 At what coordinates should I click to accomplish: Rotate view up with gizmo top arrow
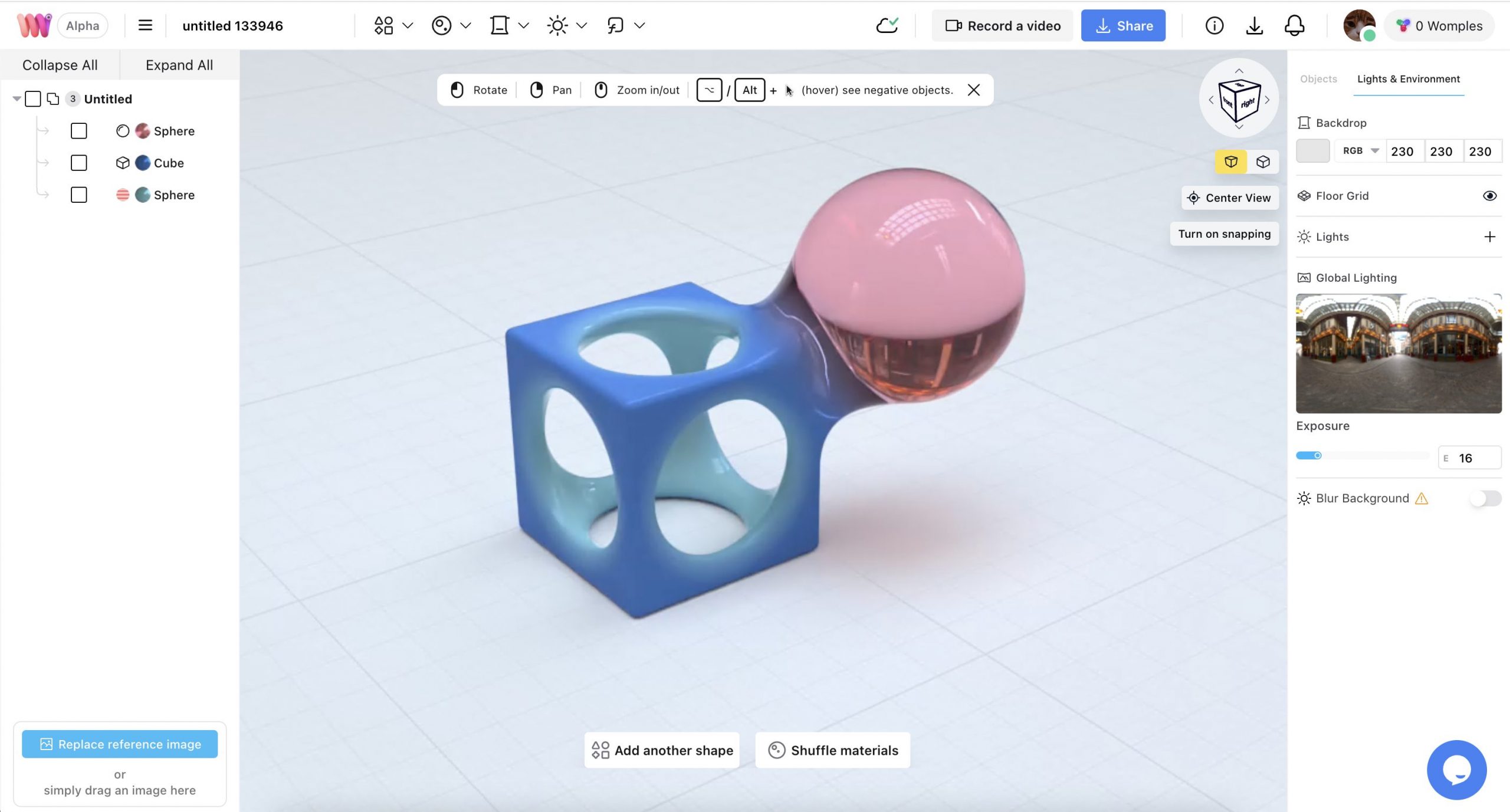click(1239, 70)
